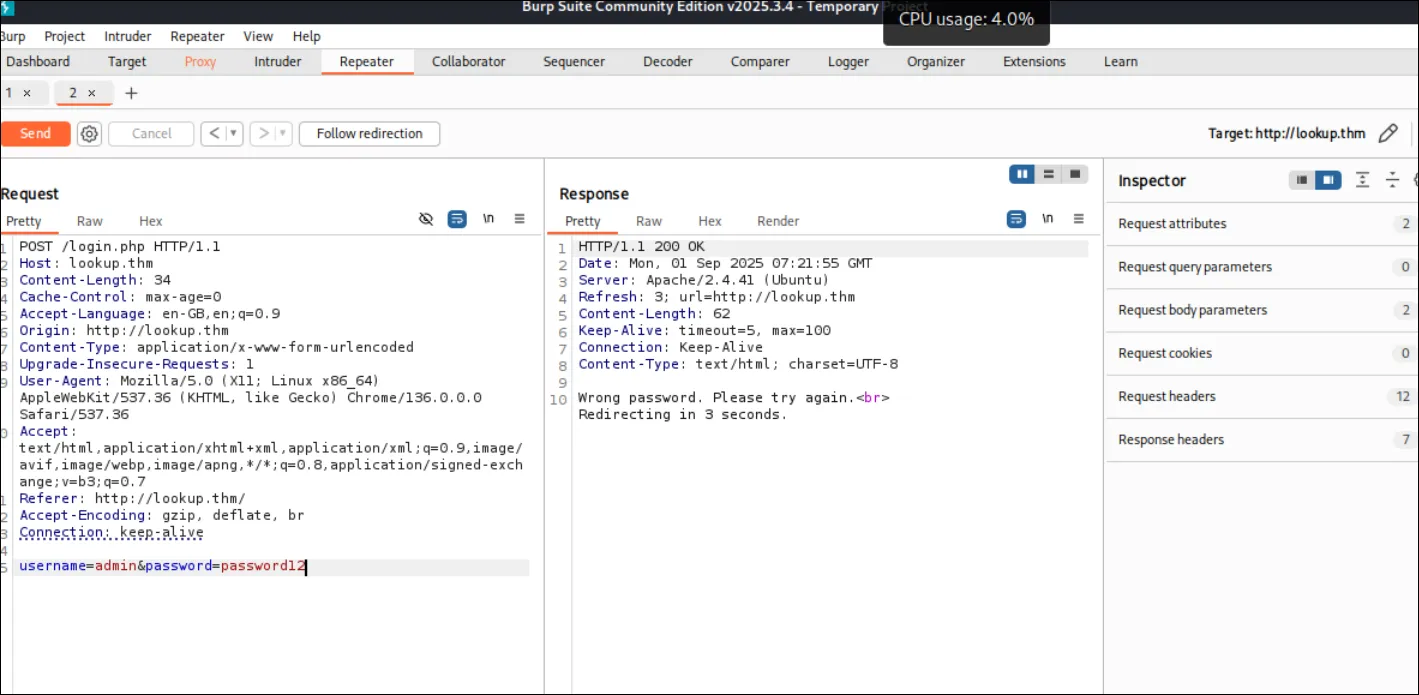Open history dropdown next to back arrow

point(235,133)
